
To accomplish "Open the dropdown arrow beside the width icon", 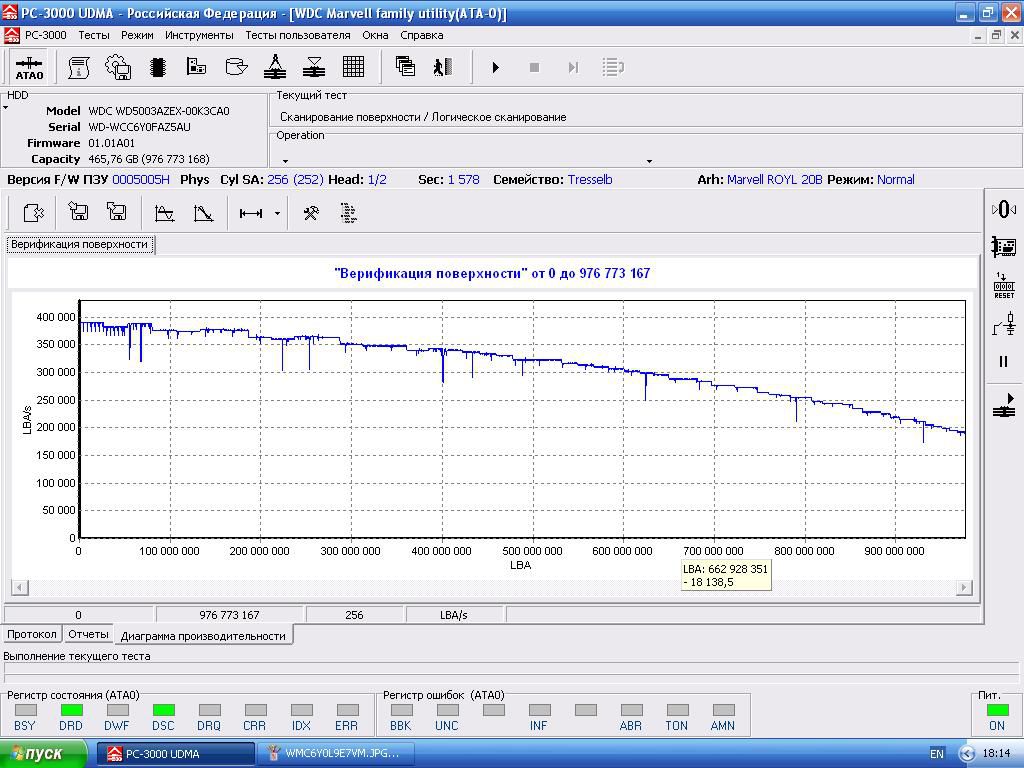I will click(277, 213).
